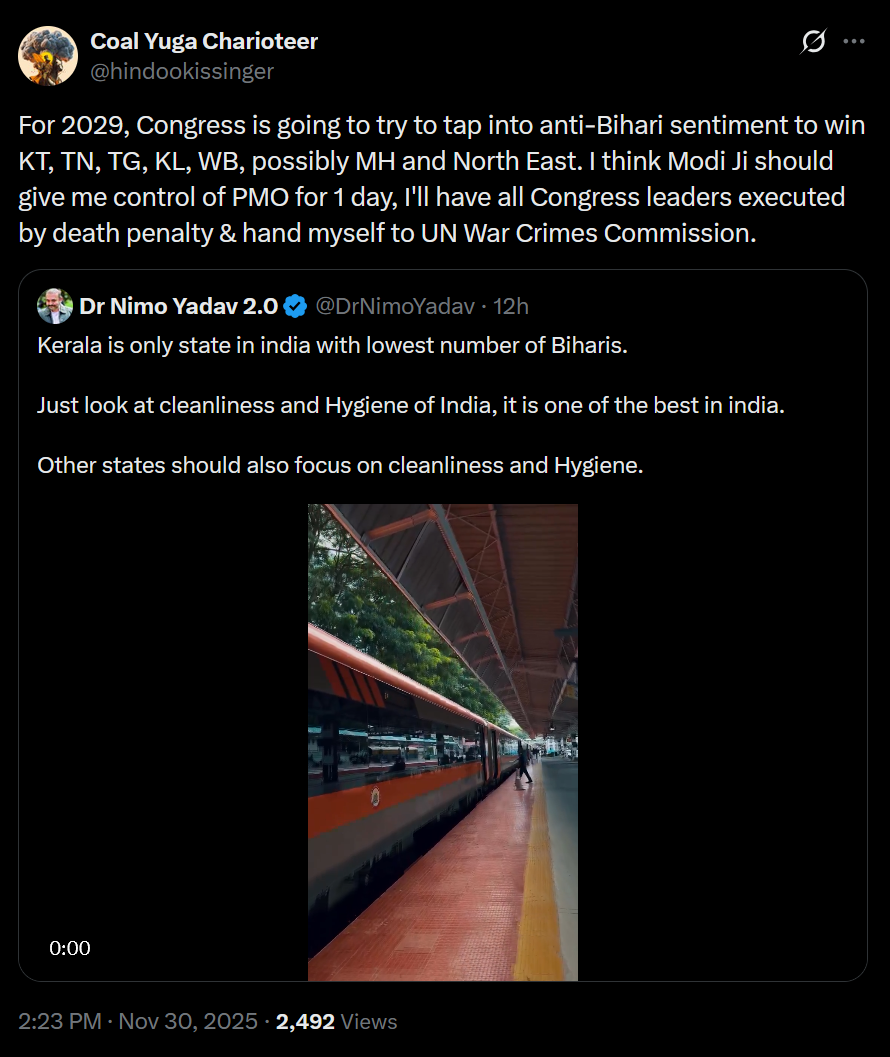This screenshot has width=890, height=1057.
Task: Click the 12h quoted post timestamp
Action: click(x=511, y=306)
